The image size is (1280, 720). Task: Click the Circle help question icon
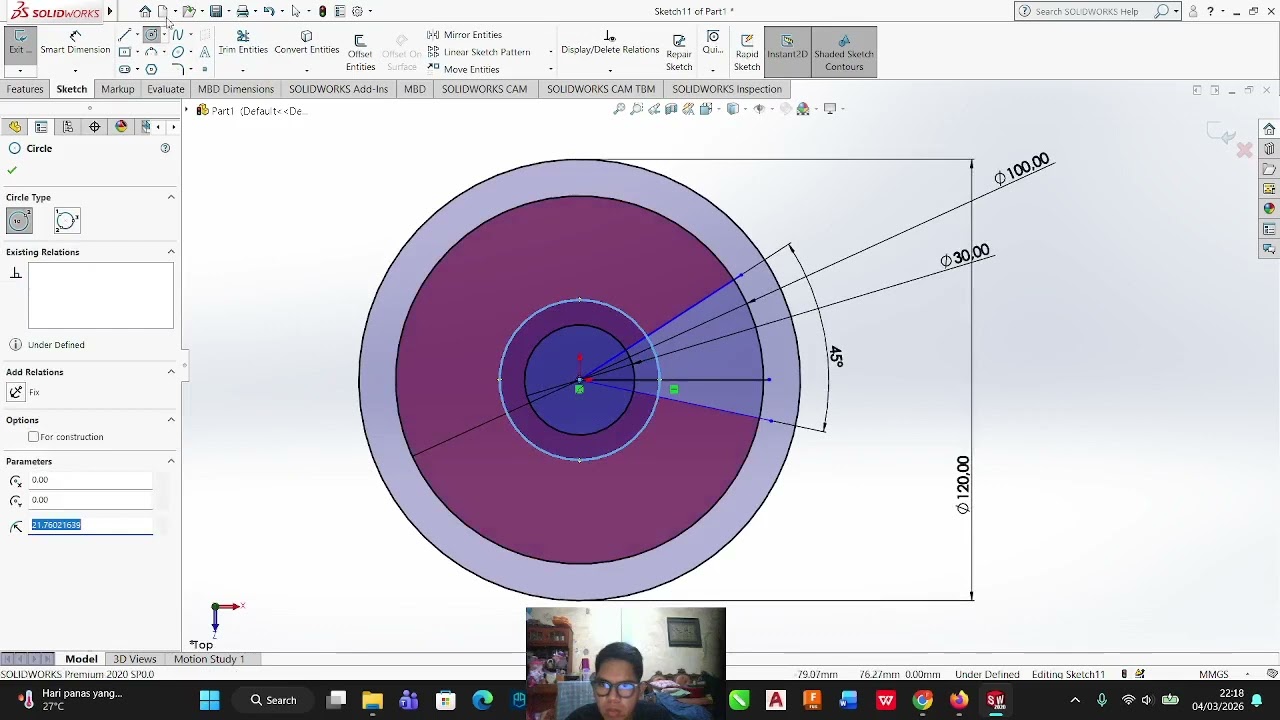165,148
